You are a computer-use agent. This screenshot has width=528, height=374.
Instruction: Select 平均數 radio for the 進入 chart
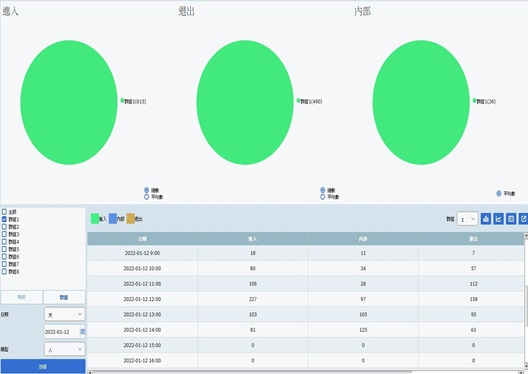pyautogui.click(x=146, y=197)
